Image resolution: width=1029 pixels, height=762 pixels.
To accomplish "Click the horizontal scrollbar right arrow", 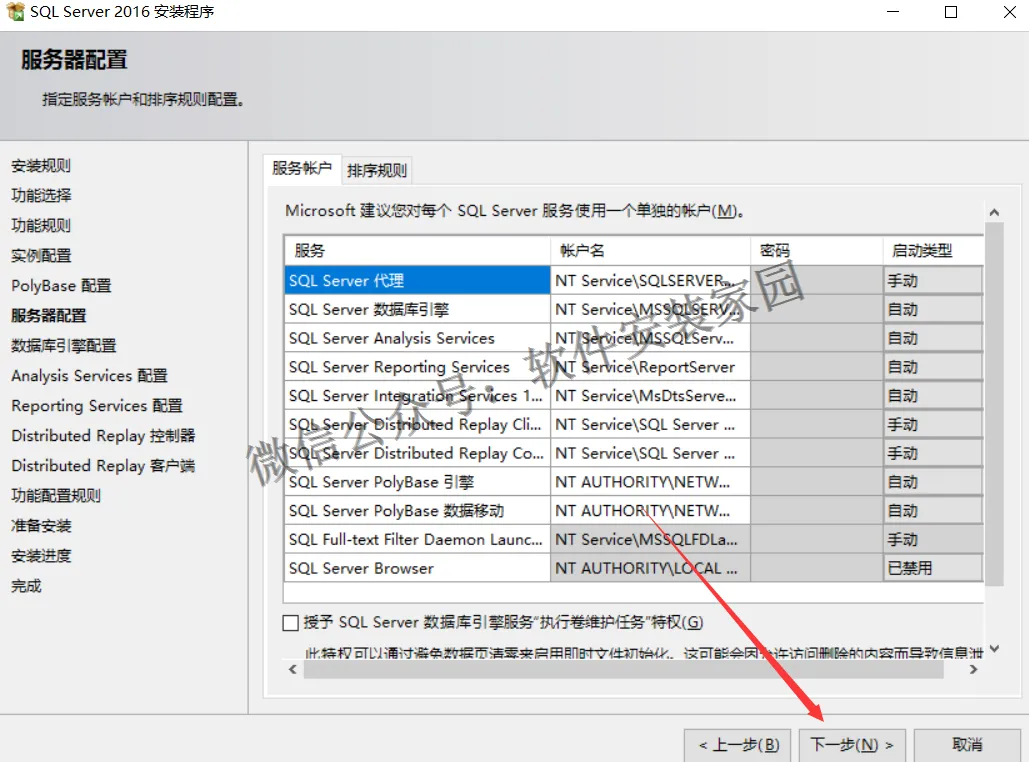I will (x=974, y=669).
